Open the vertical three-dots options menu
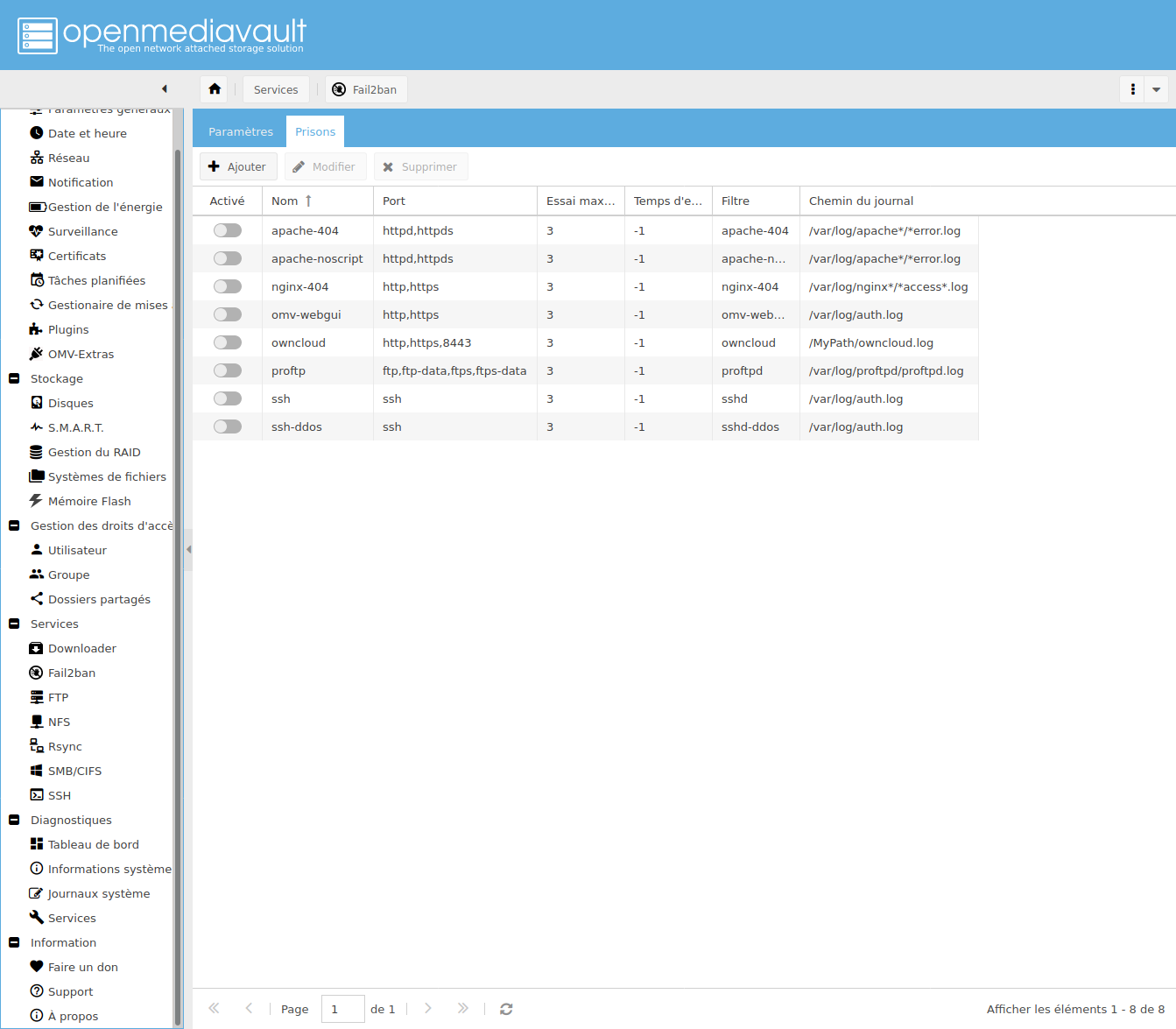The height and width of the screenshot is (1029, 1176). (1132, 89)
